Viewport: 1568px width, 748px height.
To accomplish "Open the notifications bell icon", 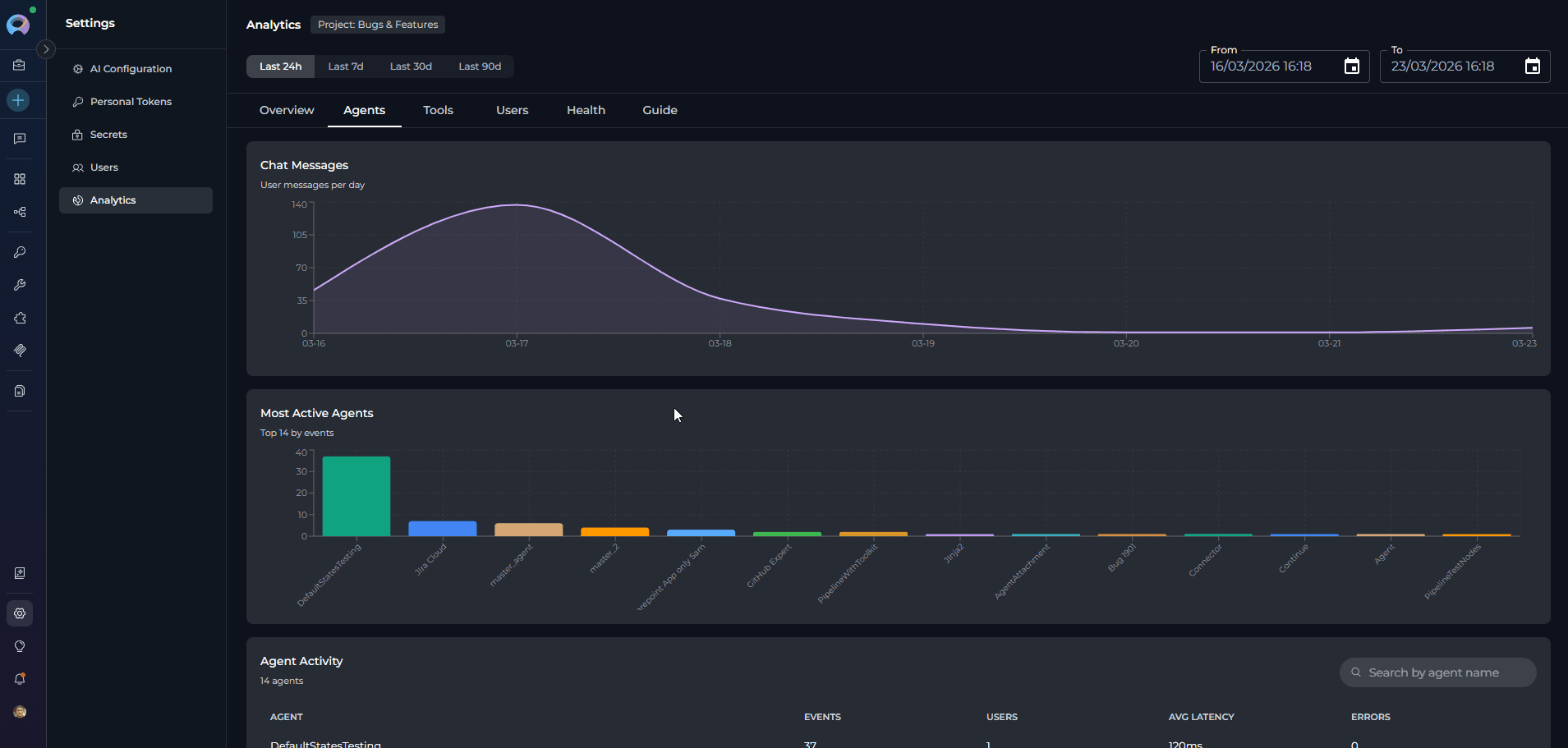I will point(20,679).
